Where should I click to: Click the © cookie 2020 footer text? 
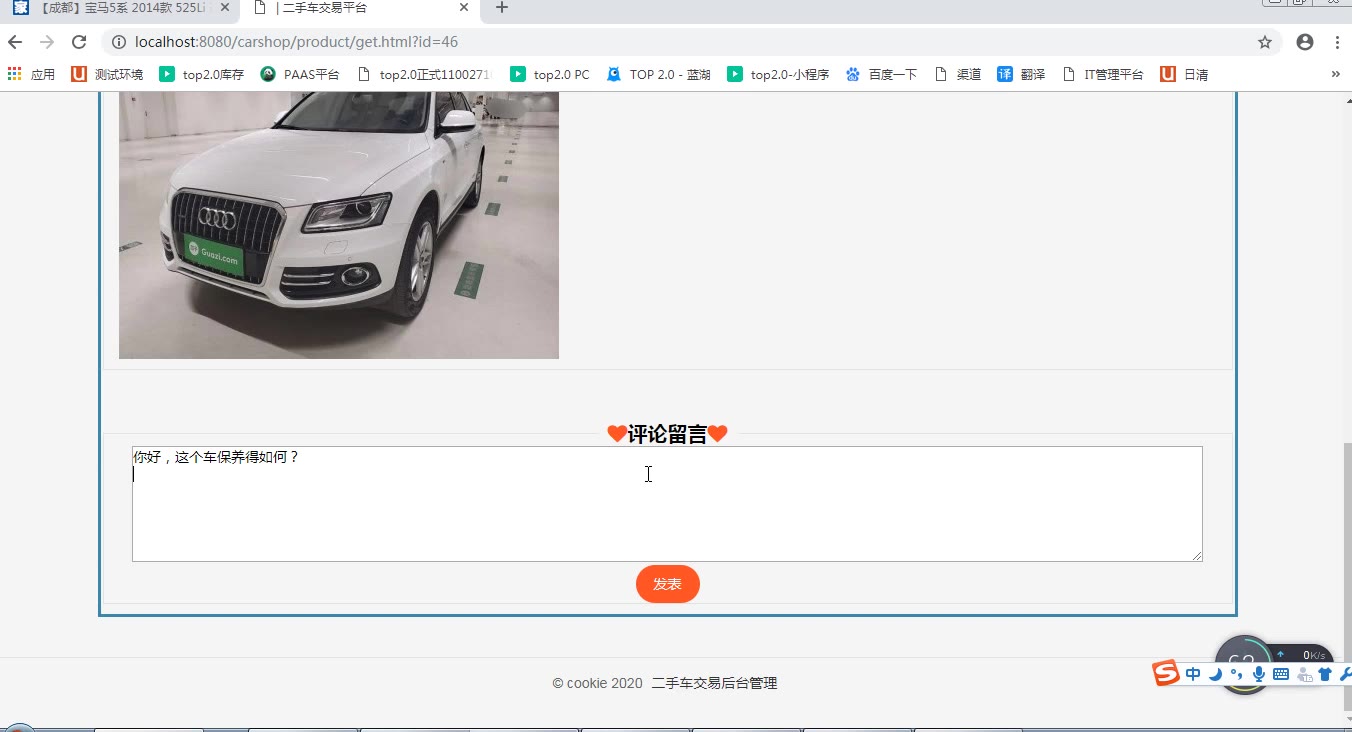click(x=597, y=683)
